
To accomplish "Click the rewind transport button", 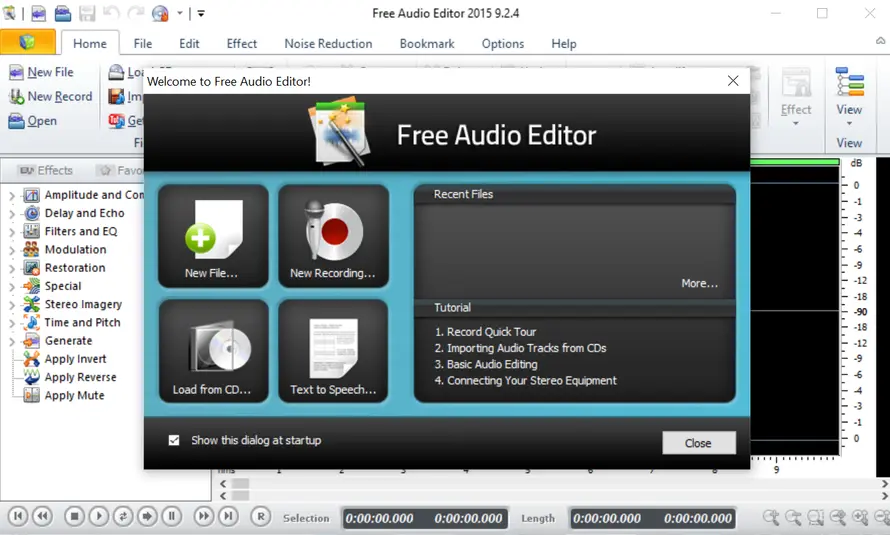I will coord(43,516).
